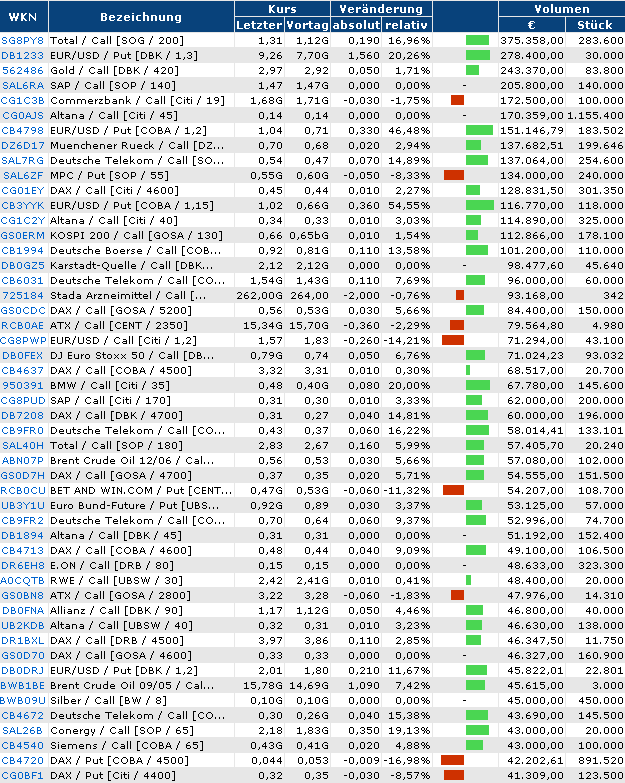Open WKN link DZ6D17
625x783 pixels.
coord(22,145)
